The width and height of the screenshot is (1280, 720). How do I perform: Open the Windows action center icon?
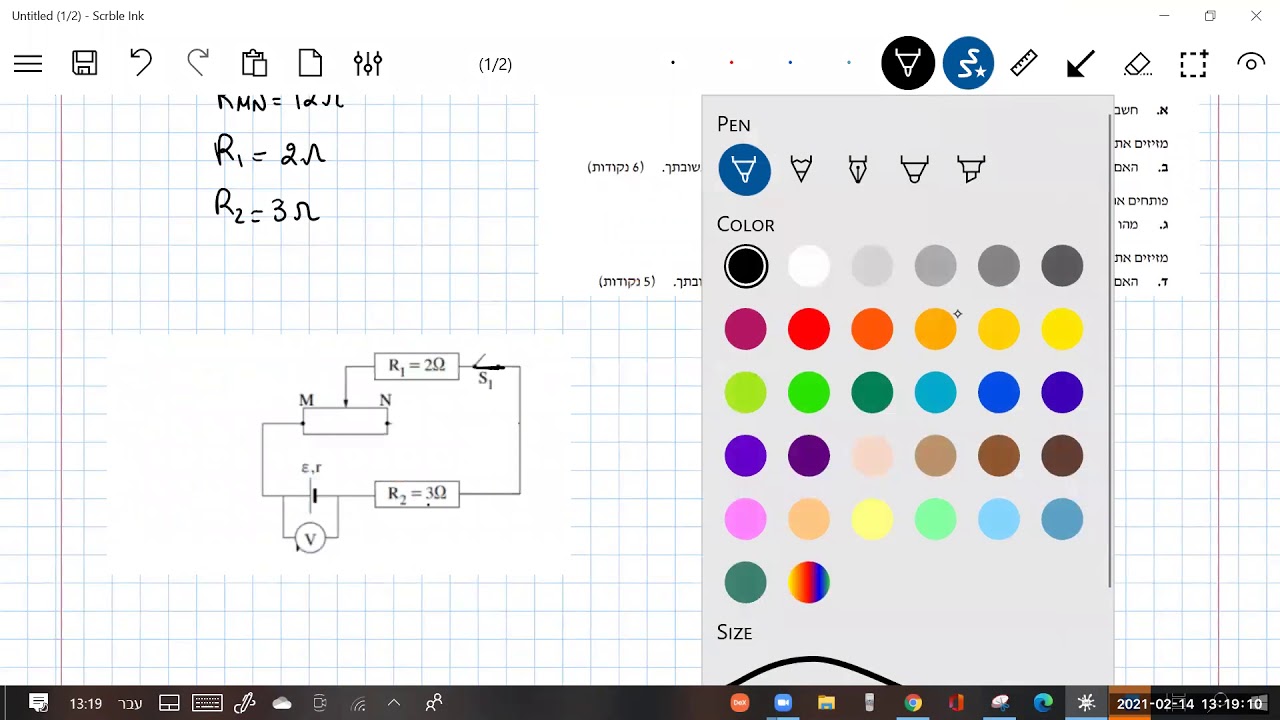39,703
